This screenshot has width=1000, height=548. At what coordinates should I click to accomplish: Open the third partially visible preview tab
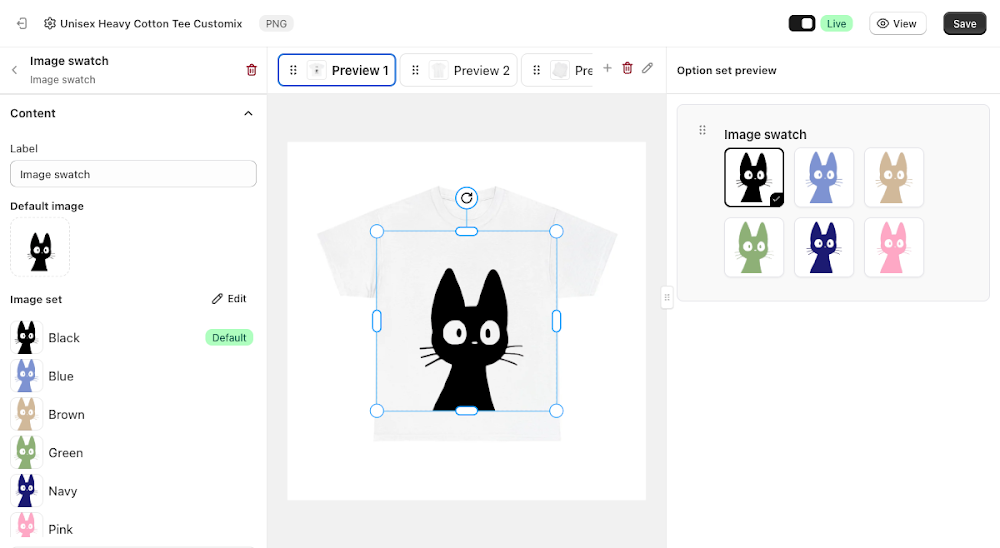click(557, 70)
